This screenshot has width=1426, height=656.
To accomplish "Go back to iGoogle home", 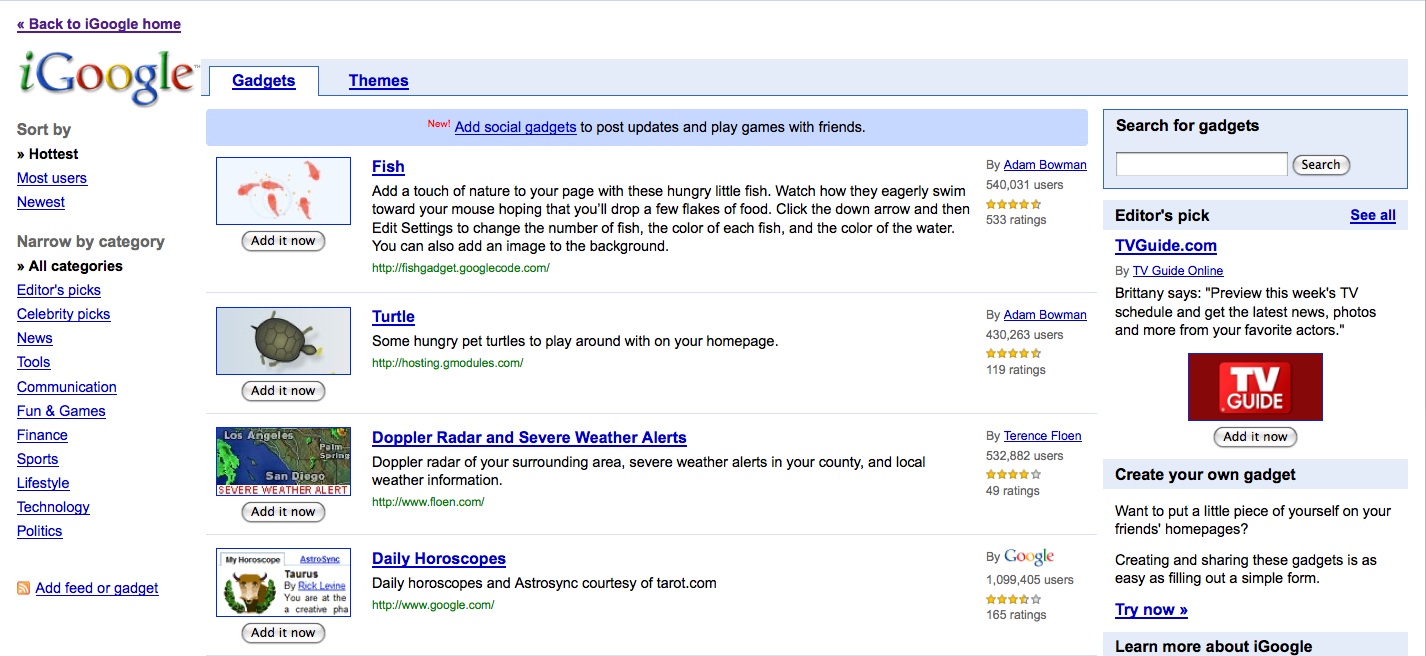I will point(99,24).
